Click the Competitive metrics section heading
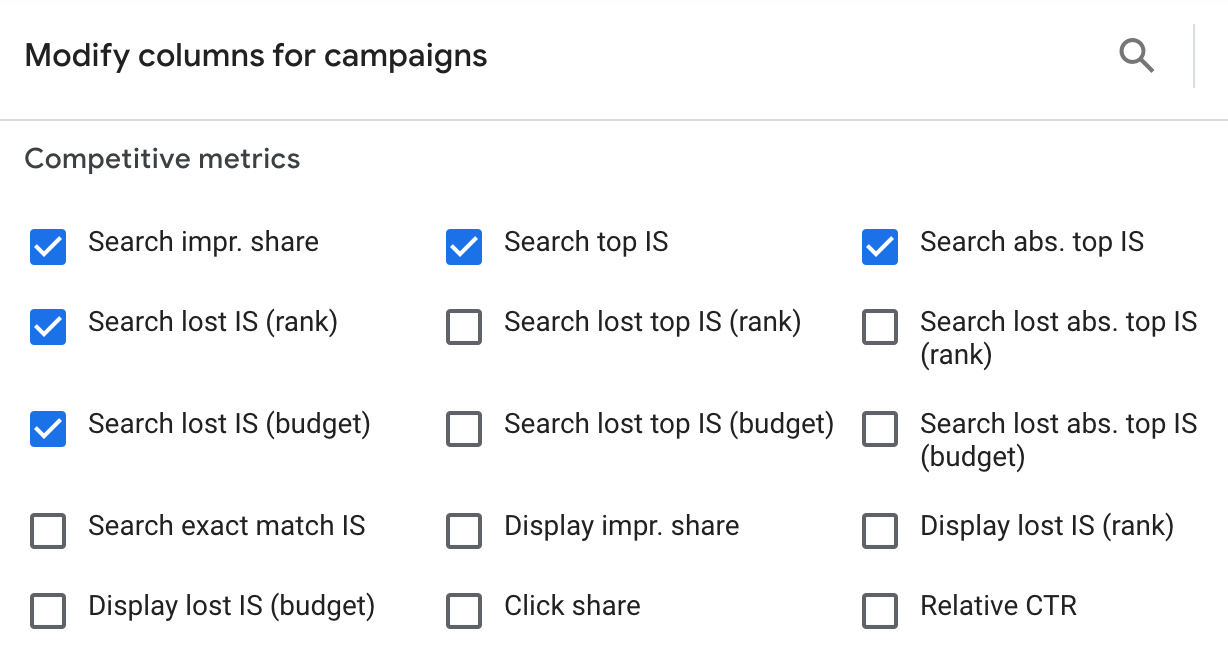 tap(162, 159)
